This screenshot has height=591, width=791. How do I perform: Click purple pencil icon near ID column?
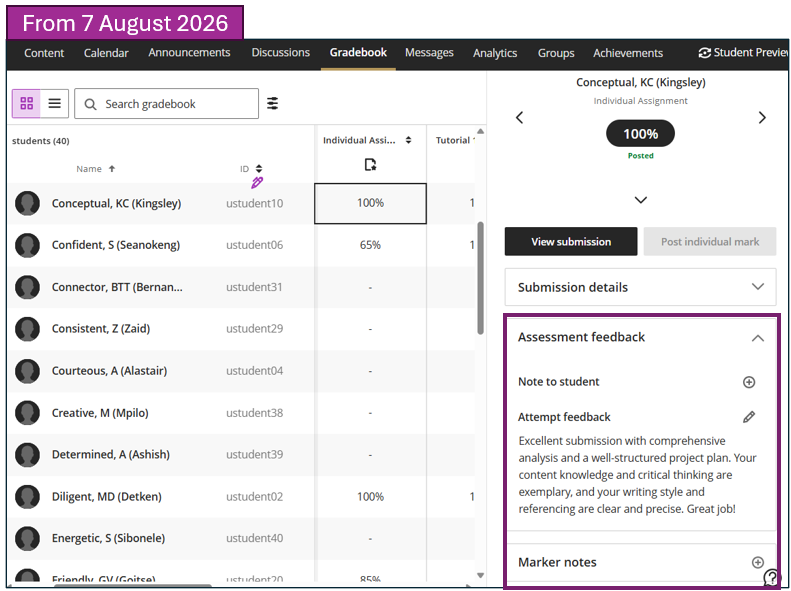click(x=257, y=183)
